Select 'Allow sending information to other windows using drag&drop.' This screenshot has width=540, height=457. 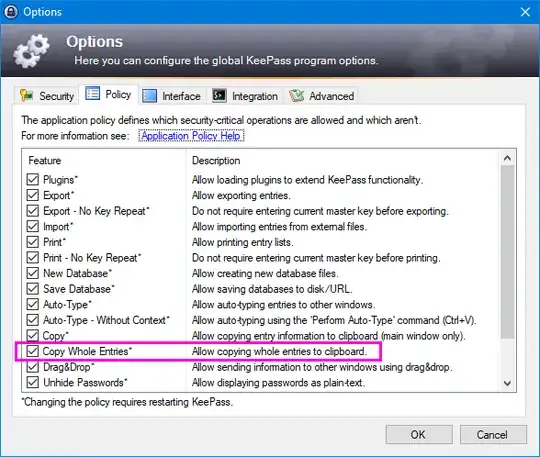[322, 367]
